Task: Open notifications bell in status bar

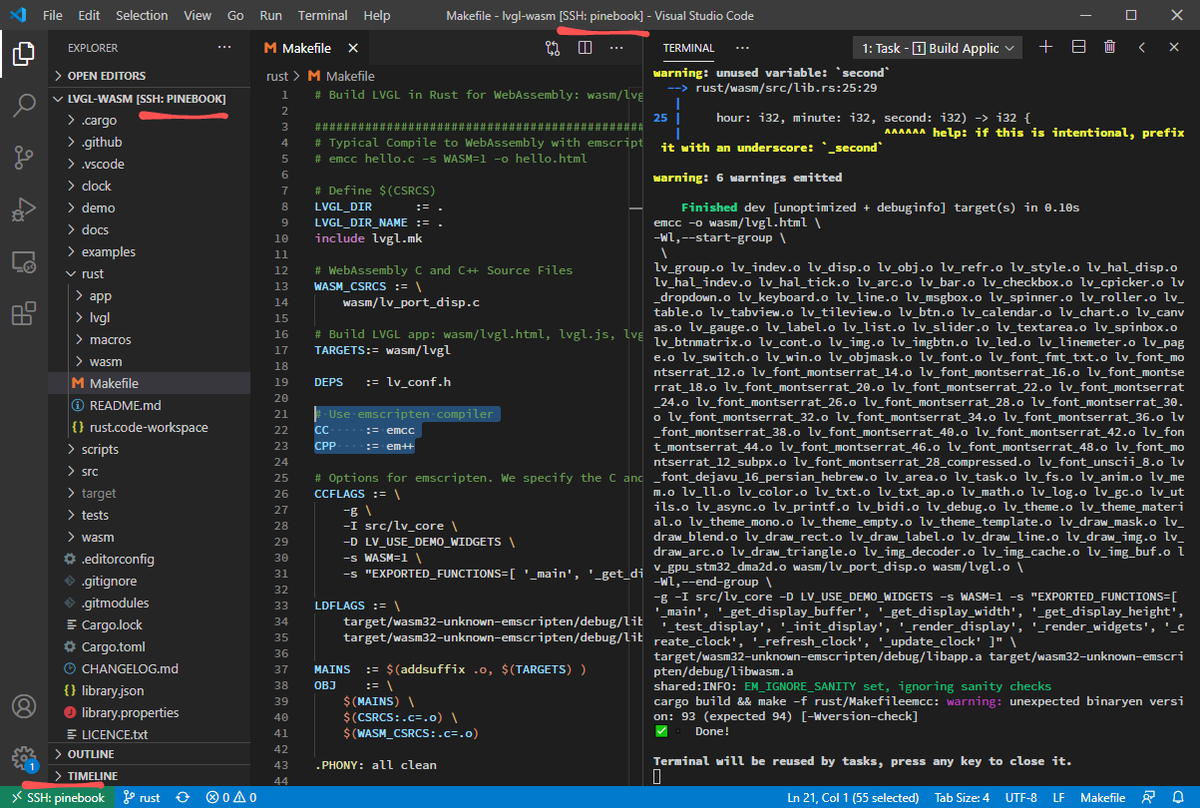Action: point(1178,797)
